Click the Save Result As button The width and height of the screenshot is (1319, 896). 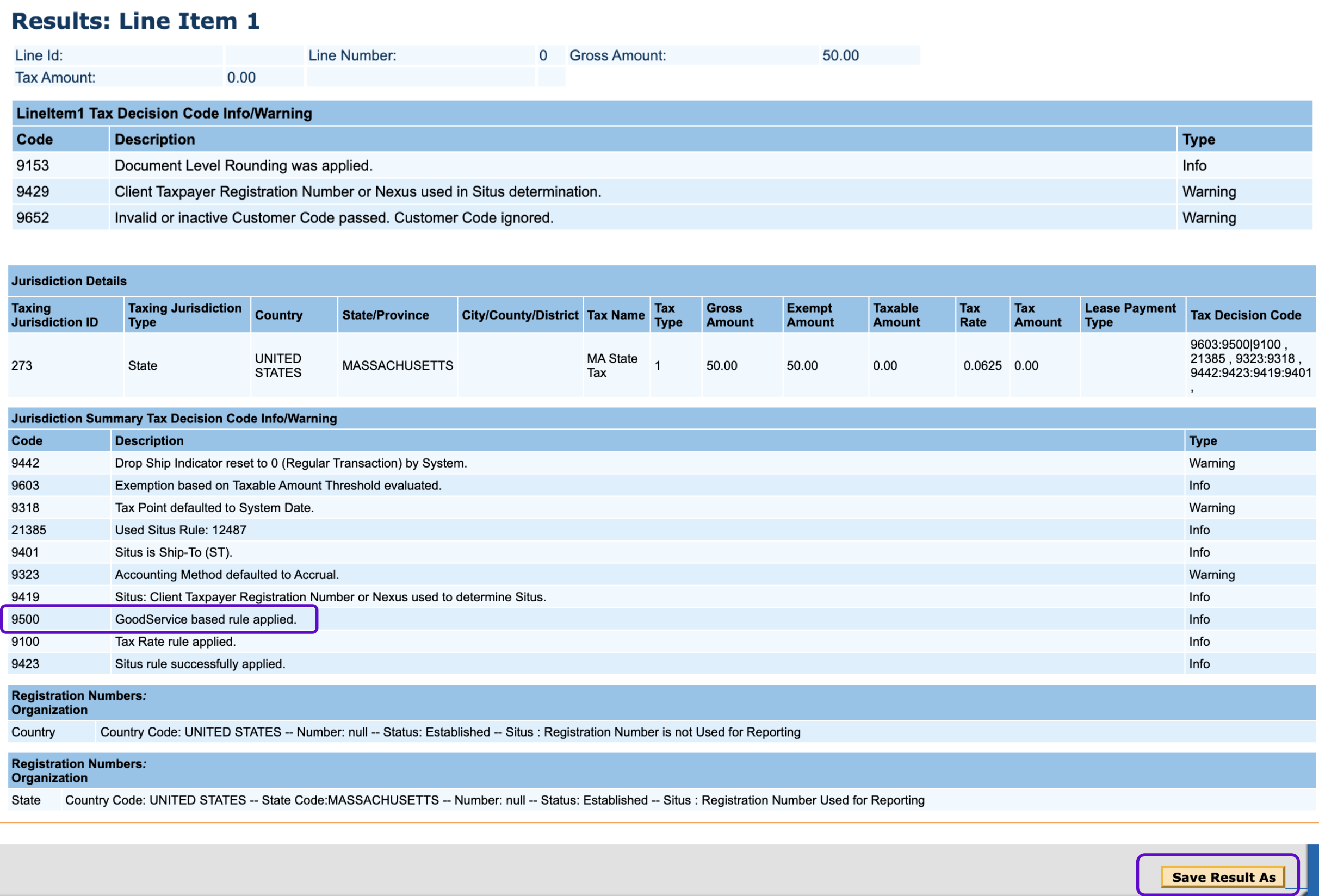tap(1223, 877)
